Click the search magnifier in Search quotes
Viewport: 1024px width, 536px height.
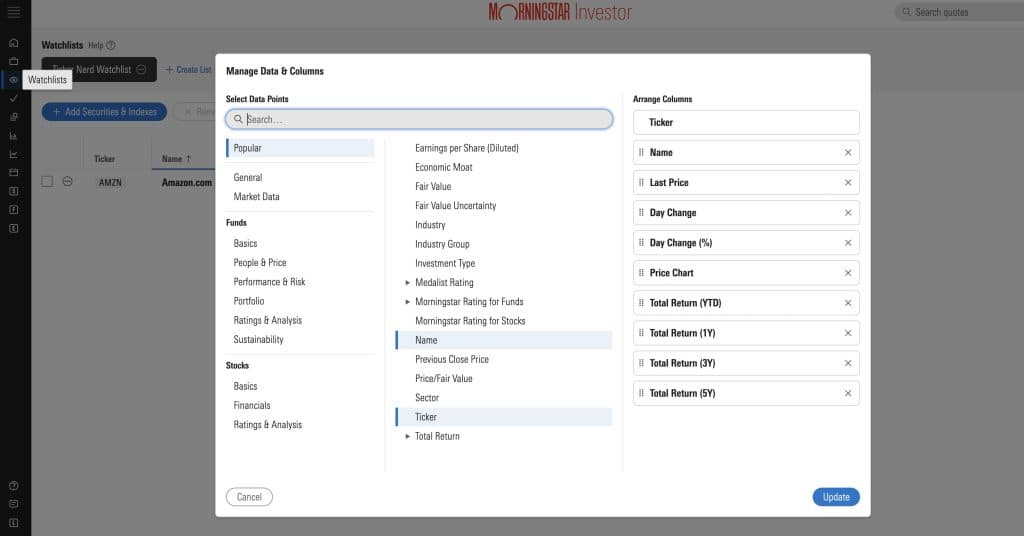click(x=906, y=12)
